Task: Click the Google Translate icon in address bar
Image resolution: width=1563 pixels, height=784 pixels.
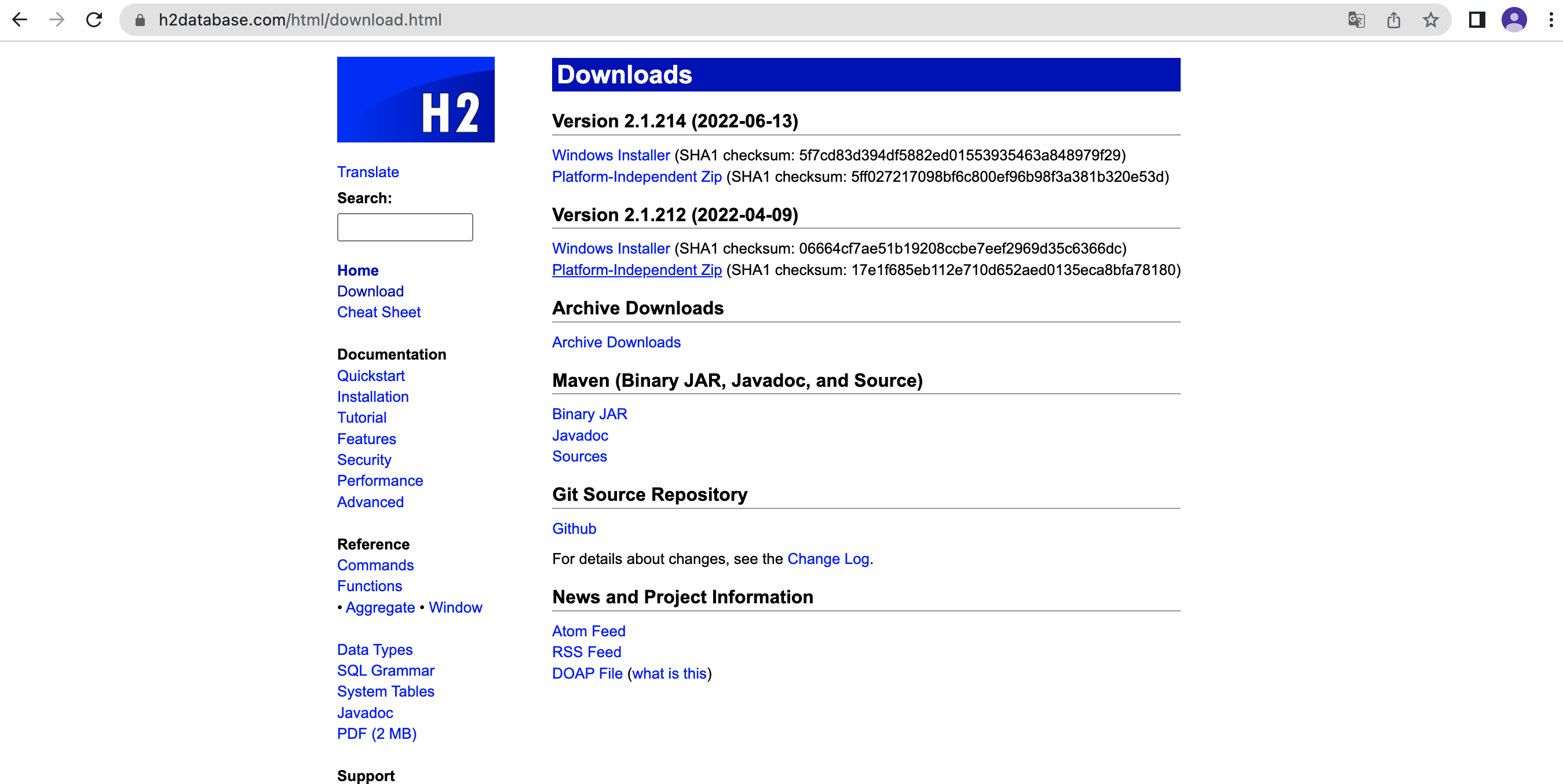Action: pyautogui.click(x=1356, y=20)
